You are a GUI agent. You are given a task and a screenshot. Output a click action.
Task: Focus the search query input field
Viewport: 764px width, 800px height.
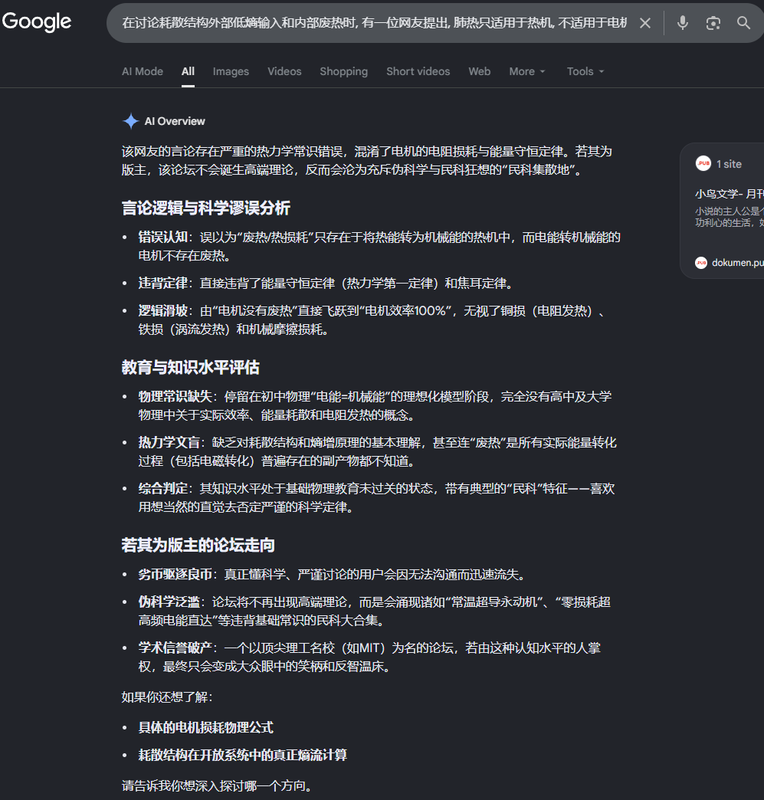pos(374,23)
